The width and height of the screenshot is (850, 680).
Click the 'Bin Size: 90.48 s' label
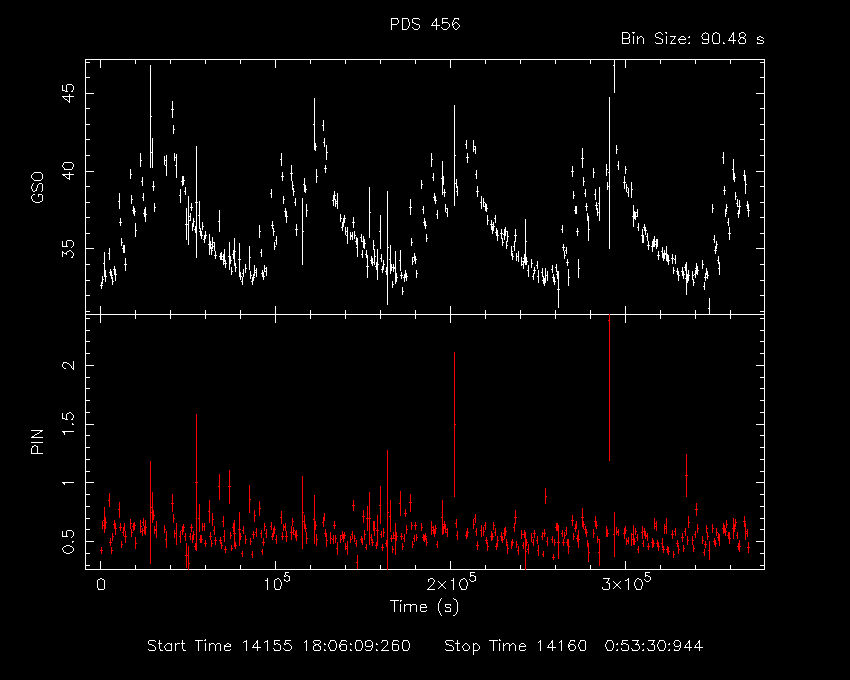[692, 39]
